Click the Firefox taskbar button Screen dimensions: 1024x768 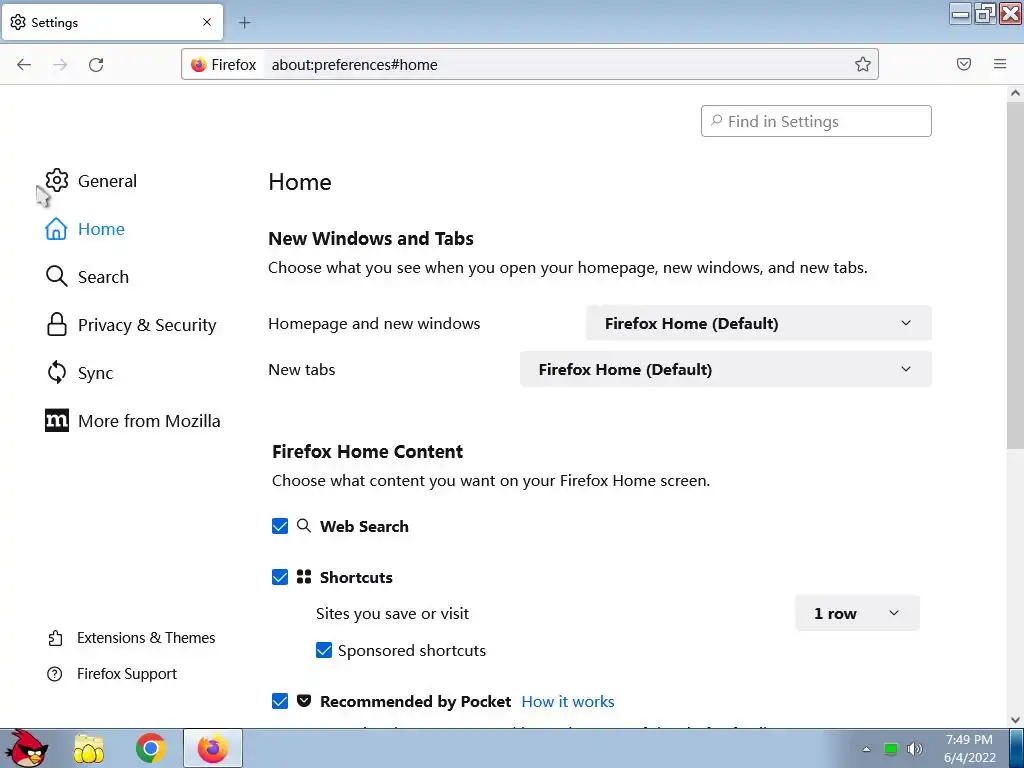tap(213, 748)
